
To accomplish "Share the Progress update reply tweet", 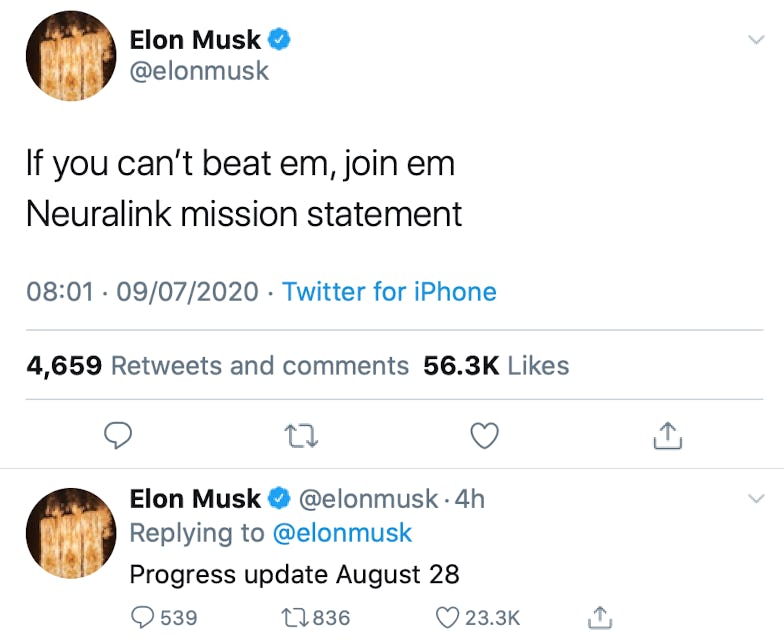I will 600,617.
